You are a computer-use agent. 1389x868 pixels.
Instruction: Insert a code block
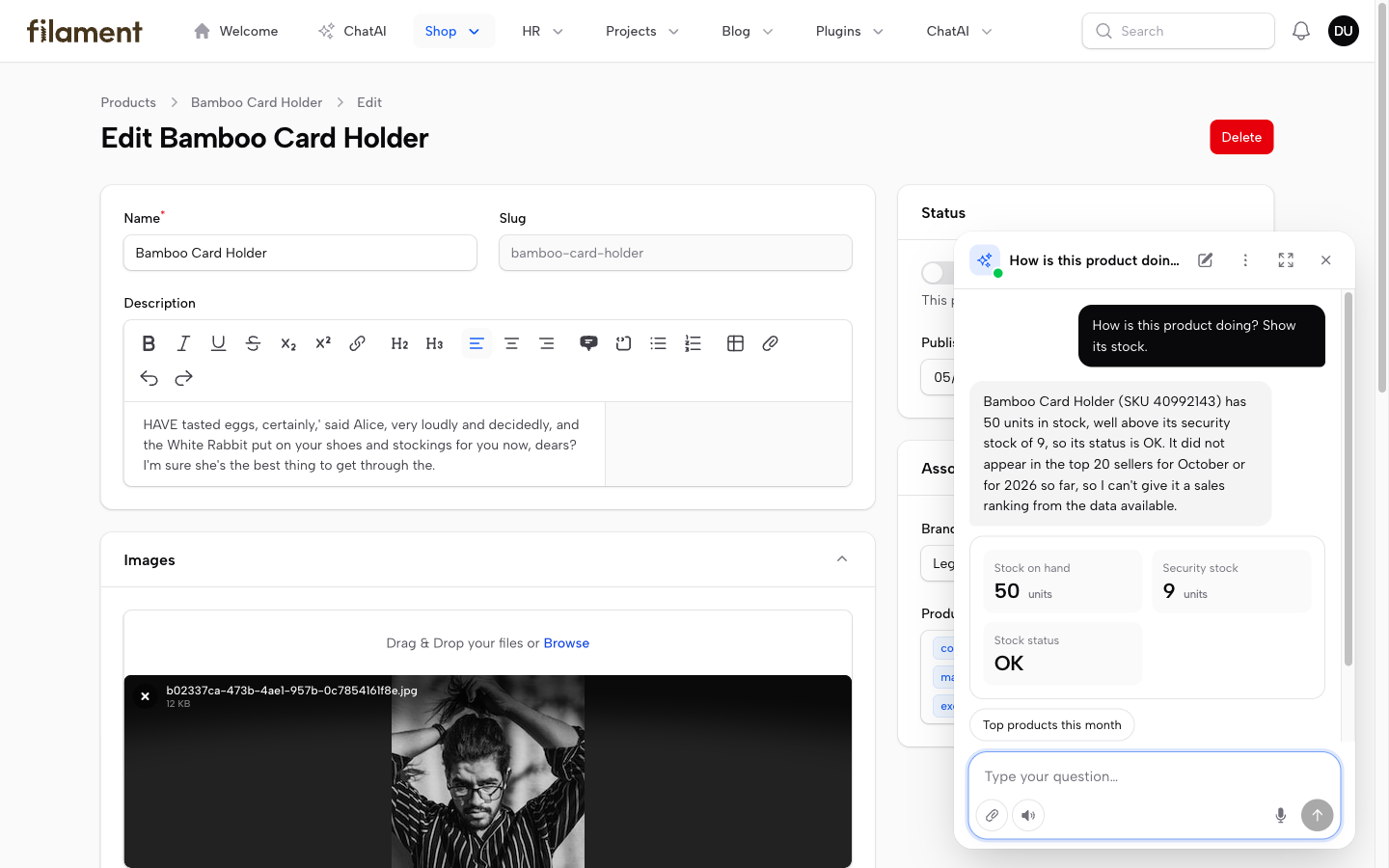pos(623,343)
